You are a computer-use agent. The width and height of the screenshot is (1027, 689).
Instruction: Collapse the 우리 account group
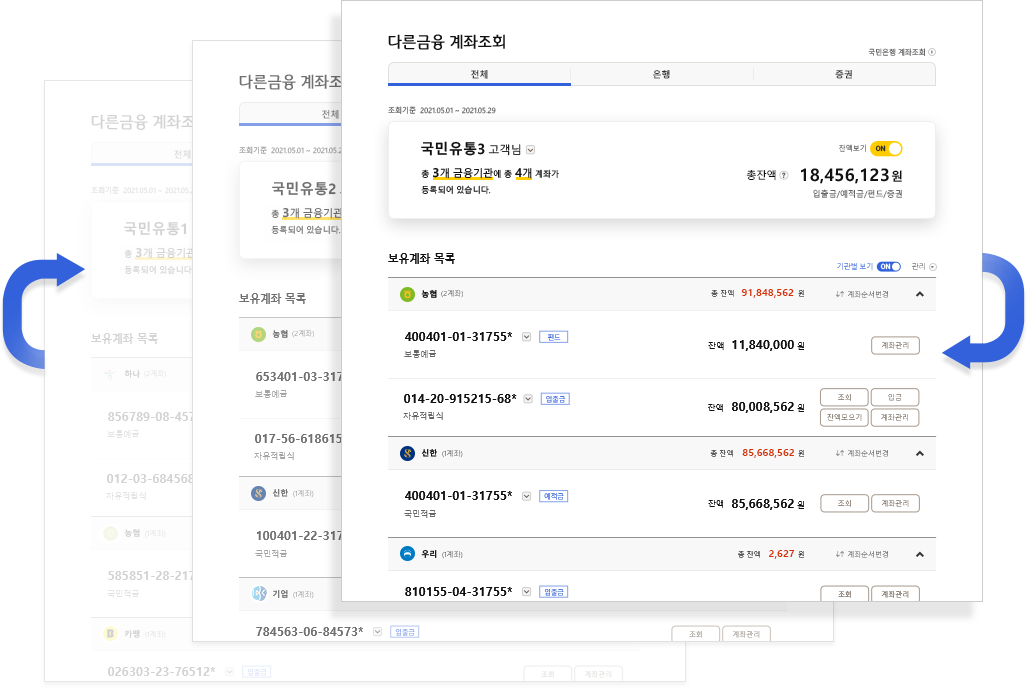(920, 554)
